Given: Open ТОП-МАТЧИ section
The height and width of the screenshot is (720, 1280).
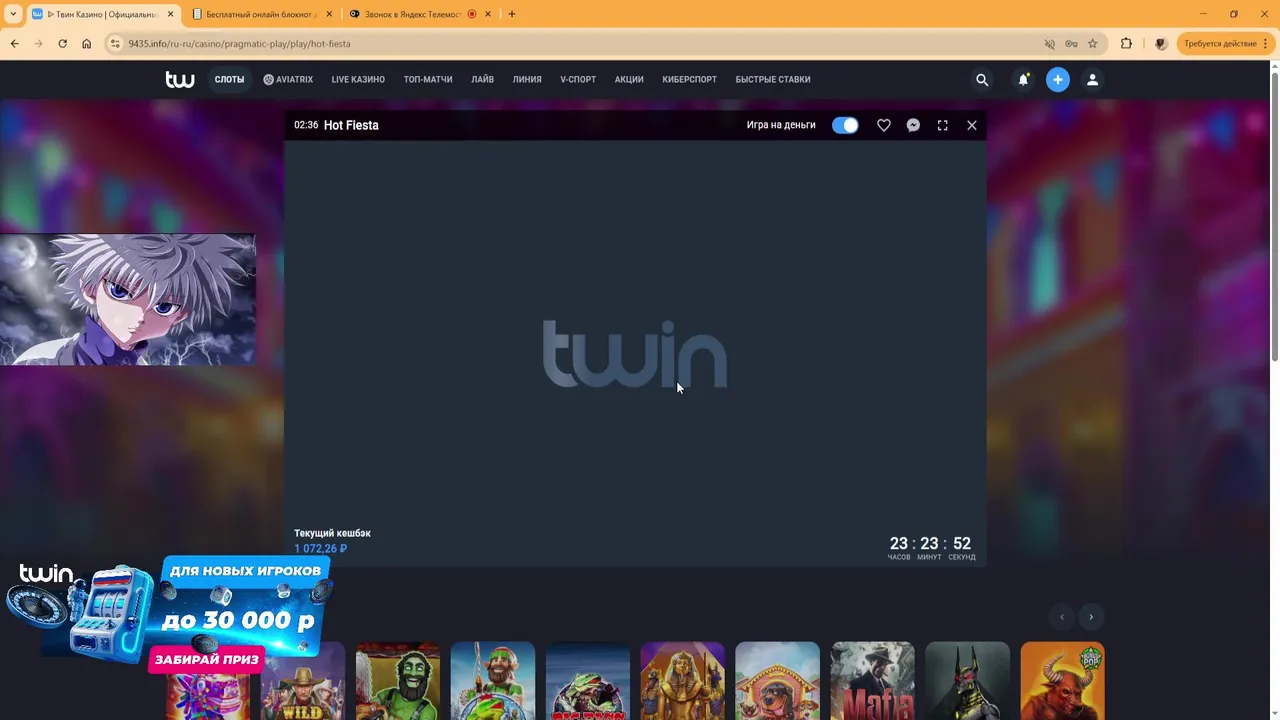Looking at the screenshot, I should coord(428,80).
